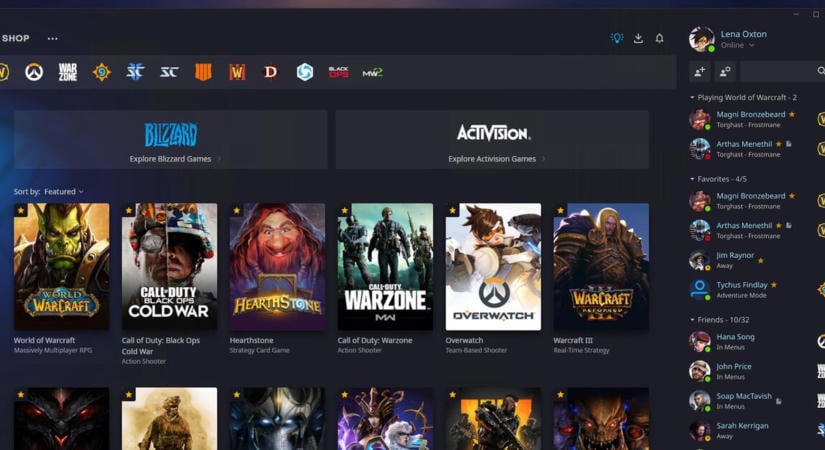Open the Black Ops Cold War cover art

tap(169, 267)
